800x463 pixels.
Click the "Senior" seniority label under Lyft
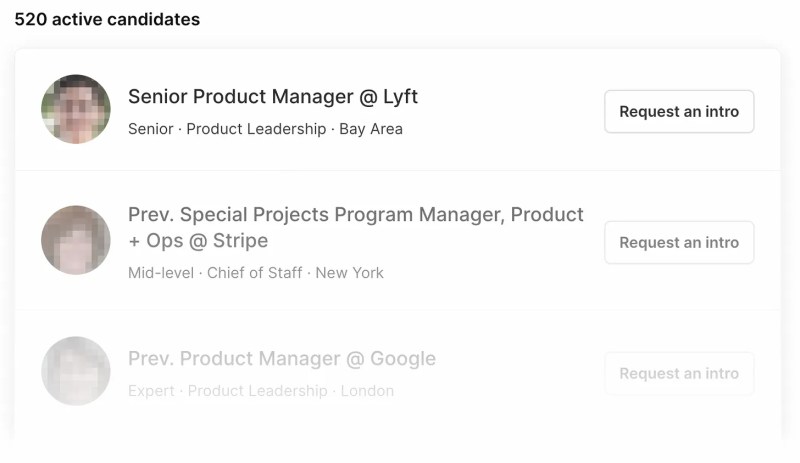151,129
